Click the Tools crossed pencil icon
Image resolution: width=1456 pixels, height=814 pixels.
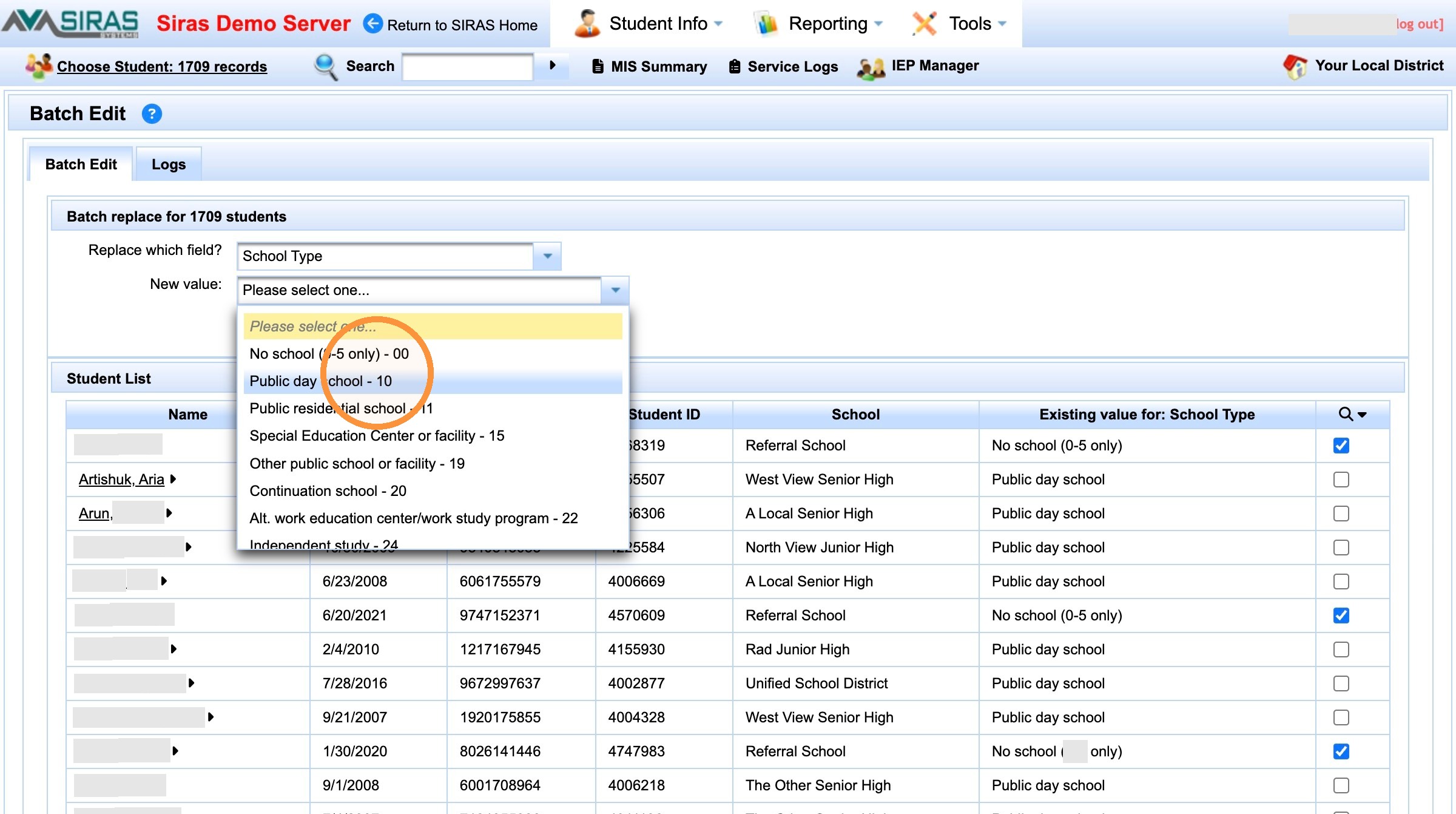tap(924, 24)
